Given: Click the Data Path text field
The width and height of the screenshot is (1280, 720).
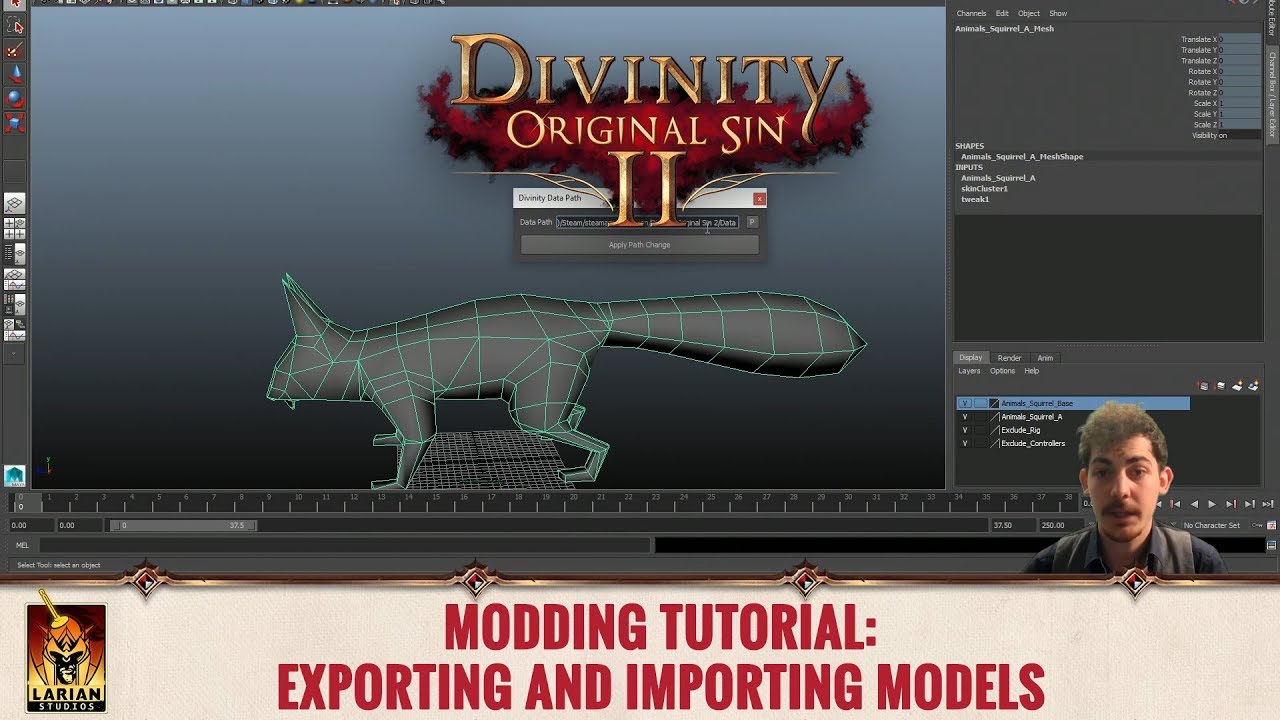Looking at the screenshot, I should pyautogui.click(x=648, y=222).
